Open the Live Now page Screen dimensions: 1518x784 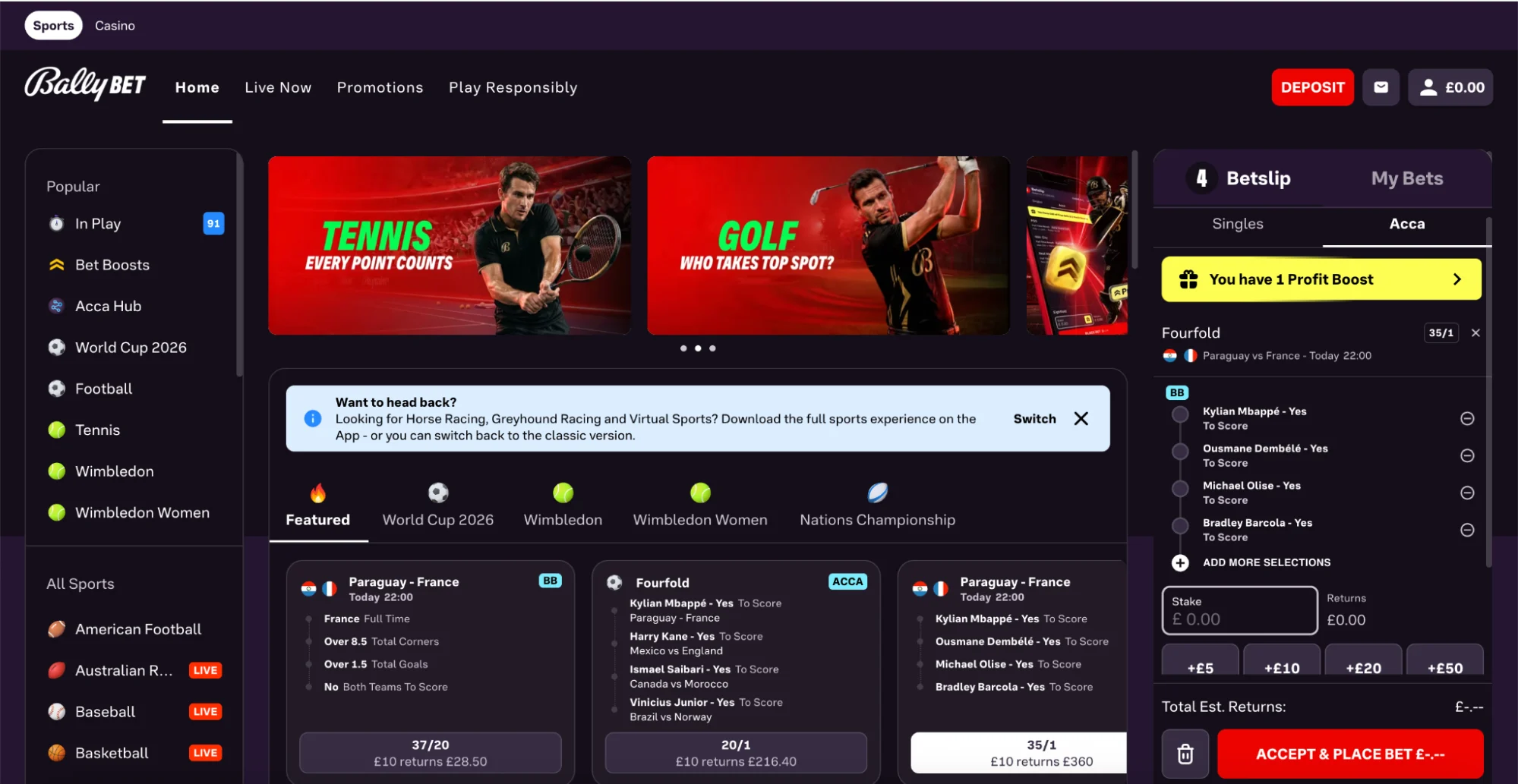tap(278, 88)
